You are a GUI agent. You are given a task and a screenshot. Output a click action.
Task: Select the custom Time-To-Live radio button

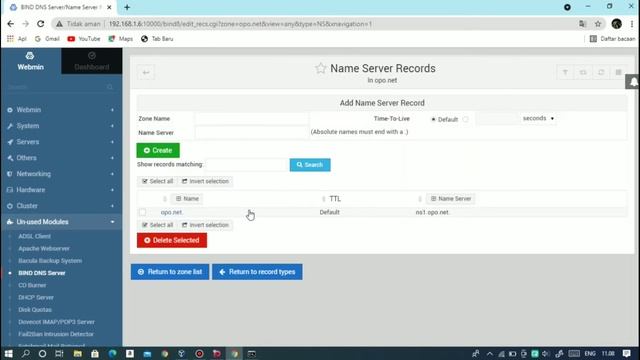(x=466, y=119)
